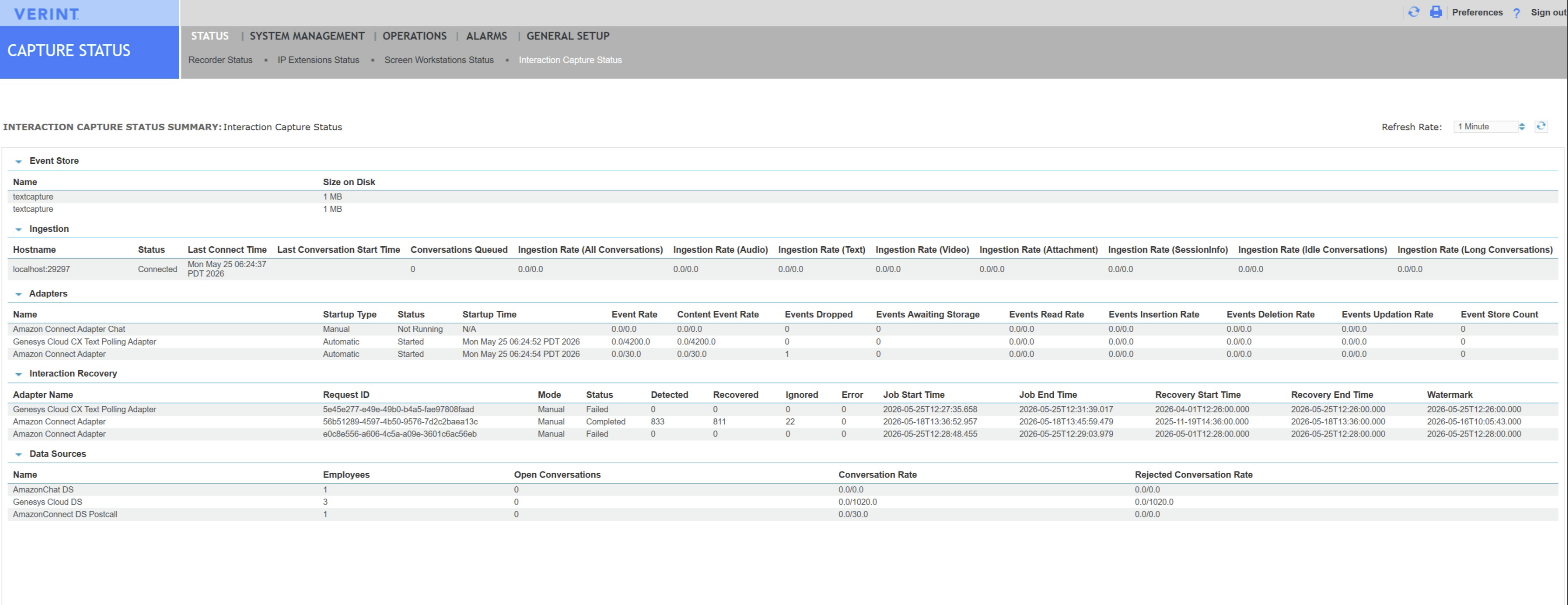Select Amazon Connect Adapter Chat row
This screenshot has width=1568, height=605.
[x=782, y=329]
